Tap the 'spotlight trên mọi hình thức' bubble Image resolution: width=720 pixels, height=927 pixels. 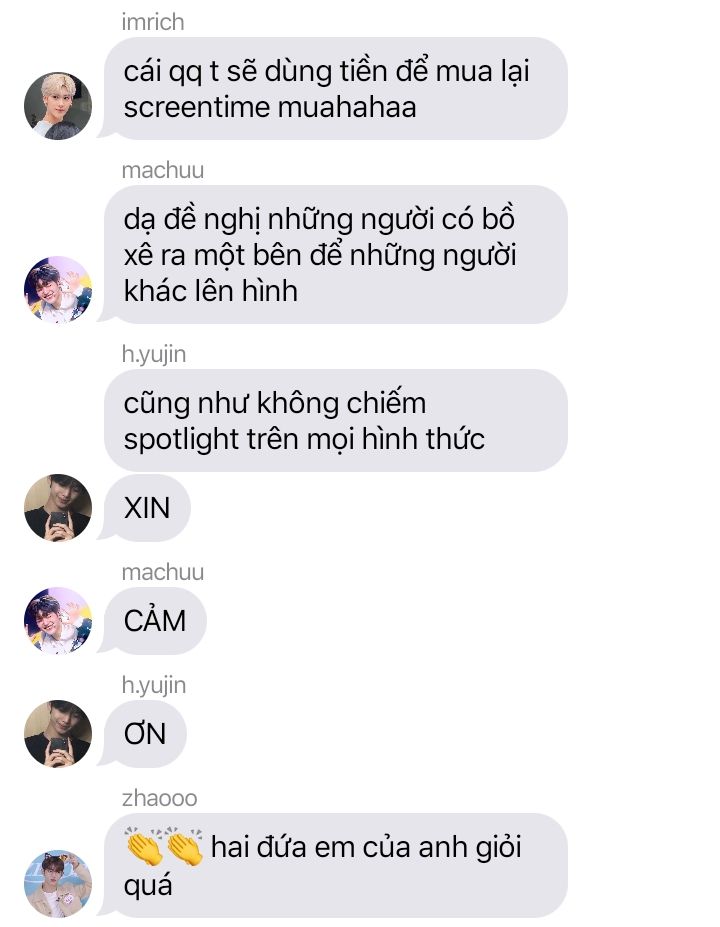(335, 420)
